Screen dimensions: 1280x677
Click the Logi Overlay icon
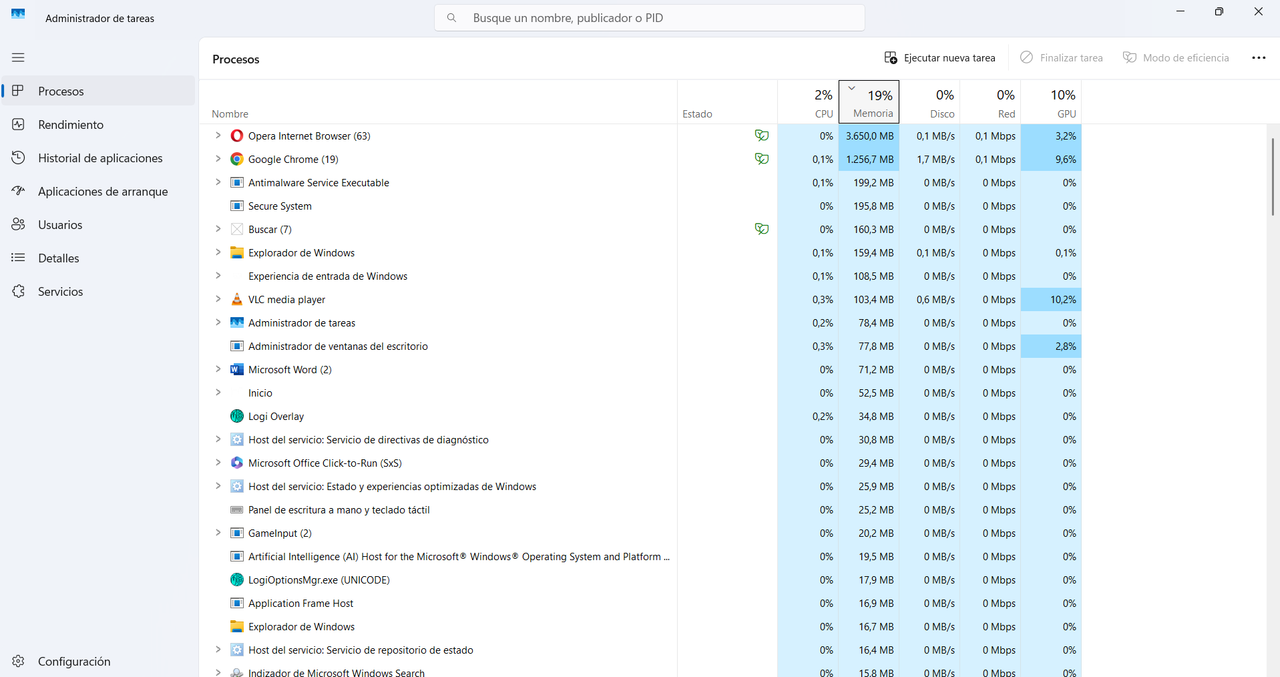[237, 416]
